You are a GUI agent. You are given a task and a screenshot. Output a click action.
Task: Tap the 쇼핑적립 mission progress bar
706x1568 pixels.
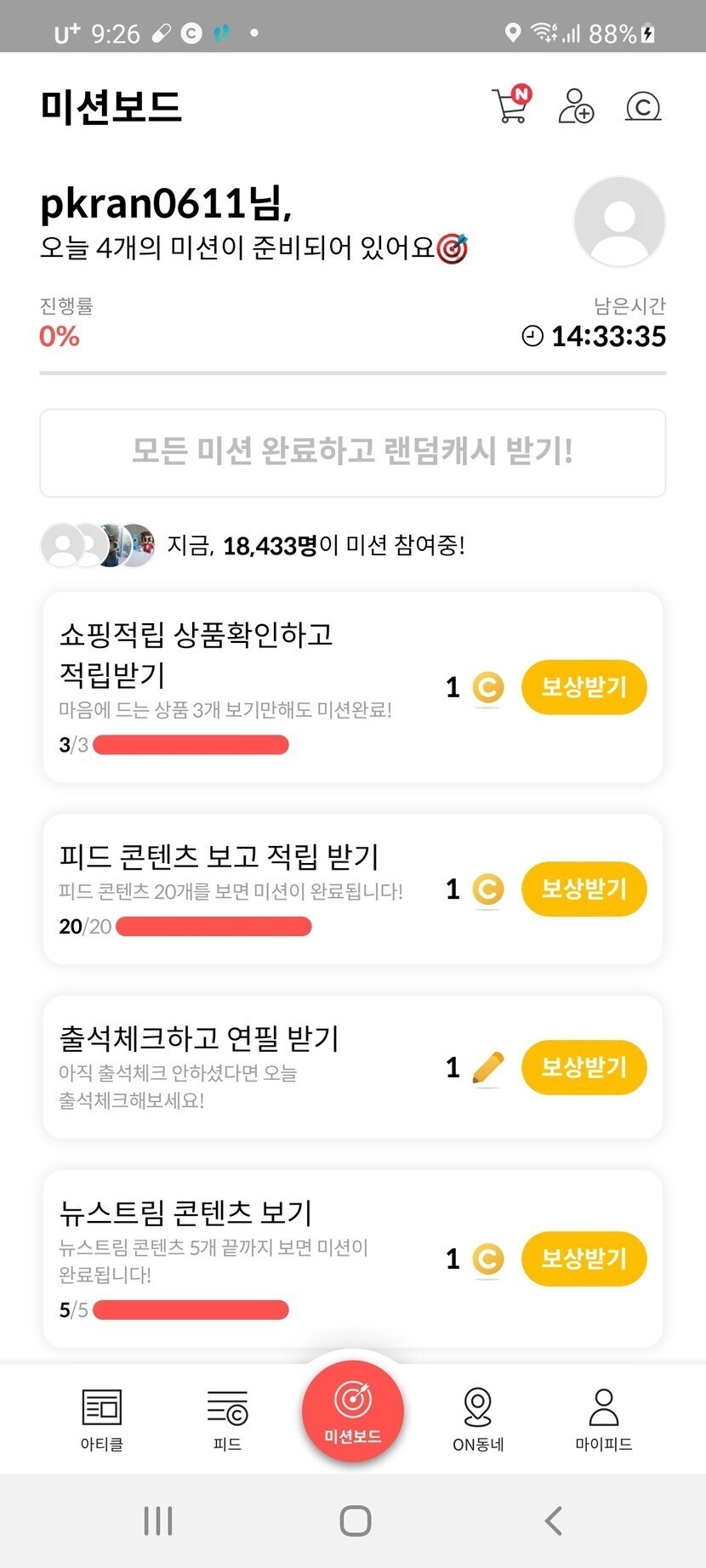191,746
